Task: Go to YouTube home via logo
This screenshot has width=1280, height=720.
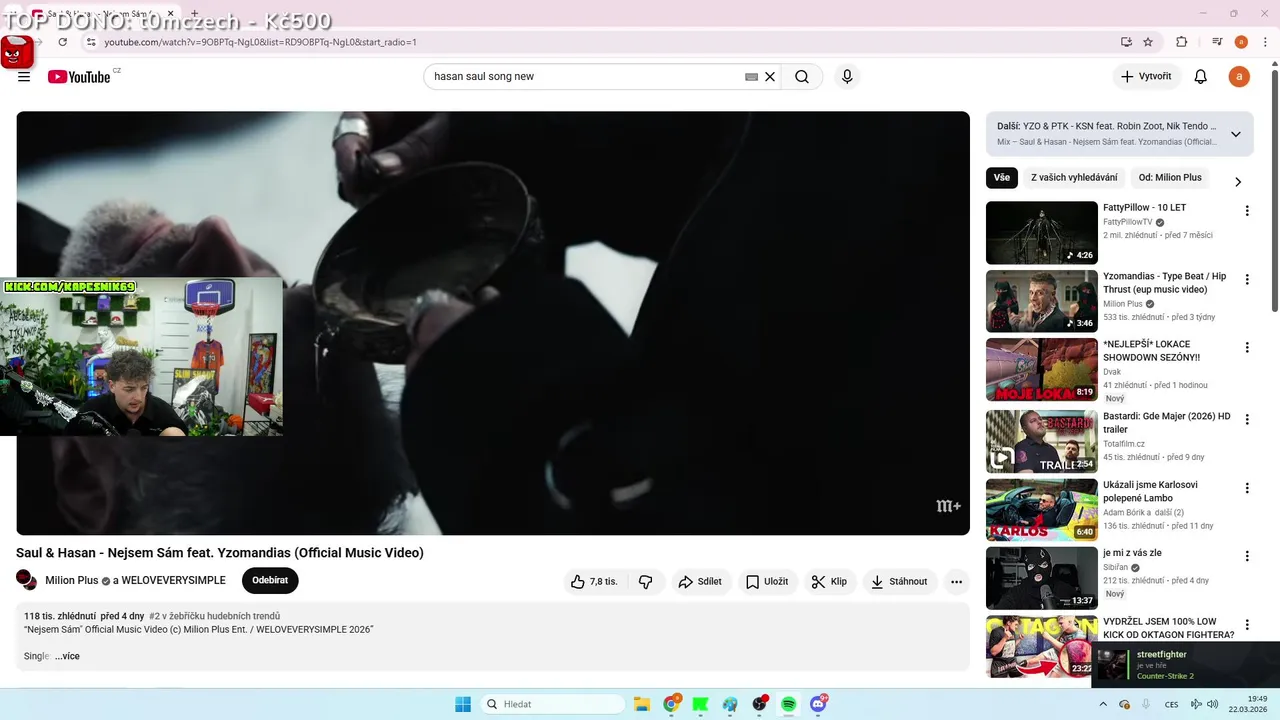Action: point(79,77)
